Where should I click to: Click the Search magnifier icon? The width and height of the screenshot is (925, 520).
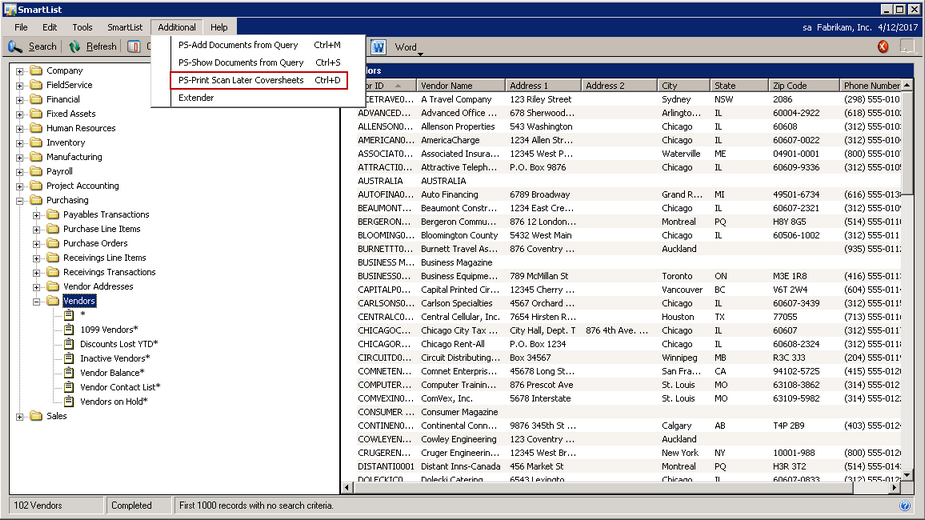click(15, 47)
